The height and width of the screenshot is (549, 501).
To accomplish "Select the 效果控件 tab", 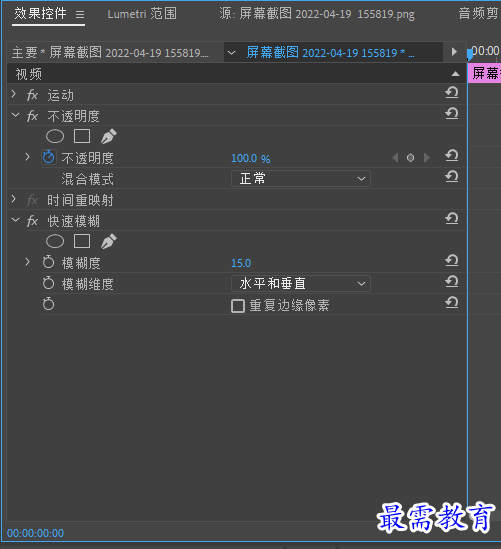I will [40, 14].
